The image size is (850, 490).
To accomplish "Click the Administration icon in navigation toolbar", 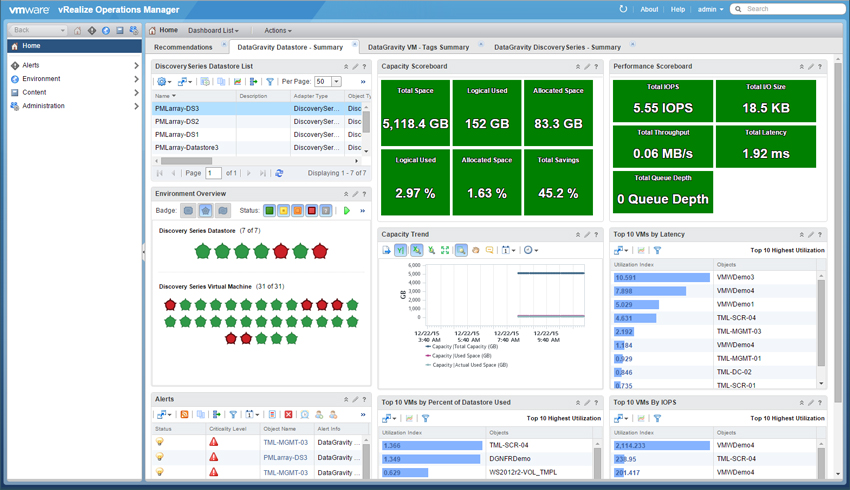I will [134, 30].
